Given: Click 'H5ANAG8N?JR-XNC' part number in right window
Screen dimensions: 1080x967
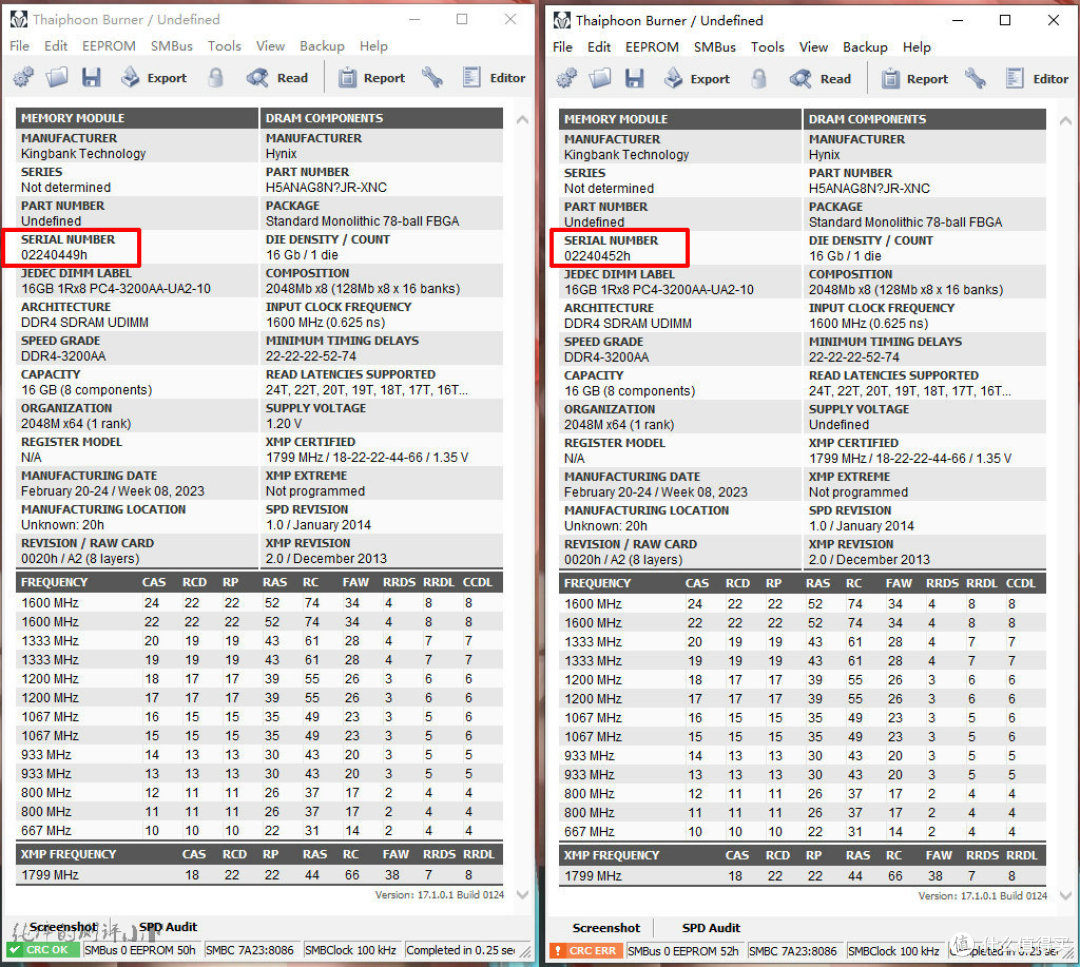Looking at the screenshot, I should pos(869,189).
